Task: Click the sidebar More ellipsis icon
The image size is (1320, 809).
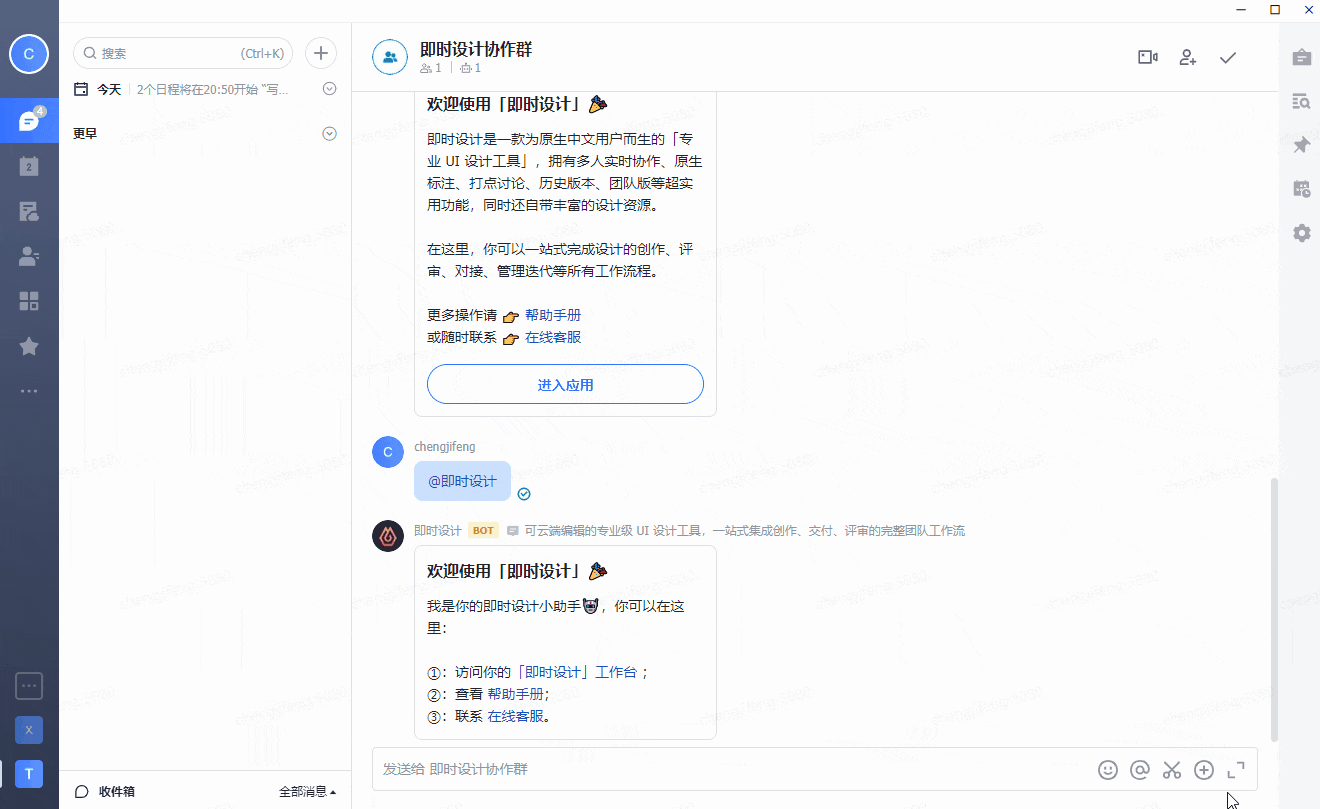Action: 29,391
